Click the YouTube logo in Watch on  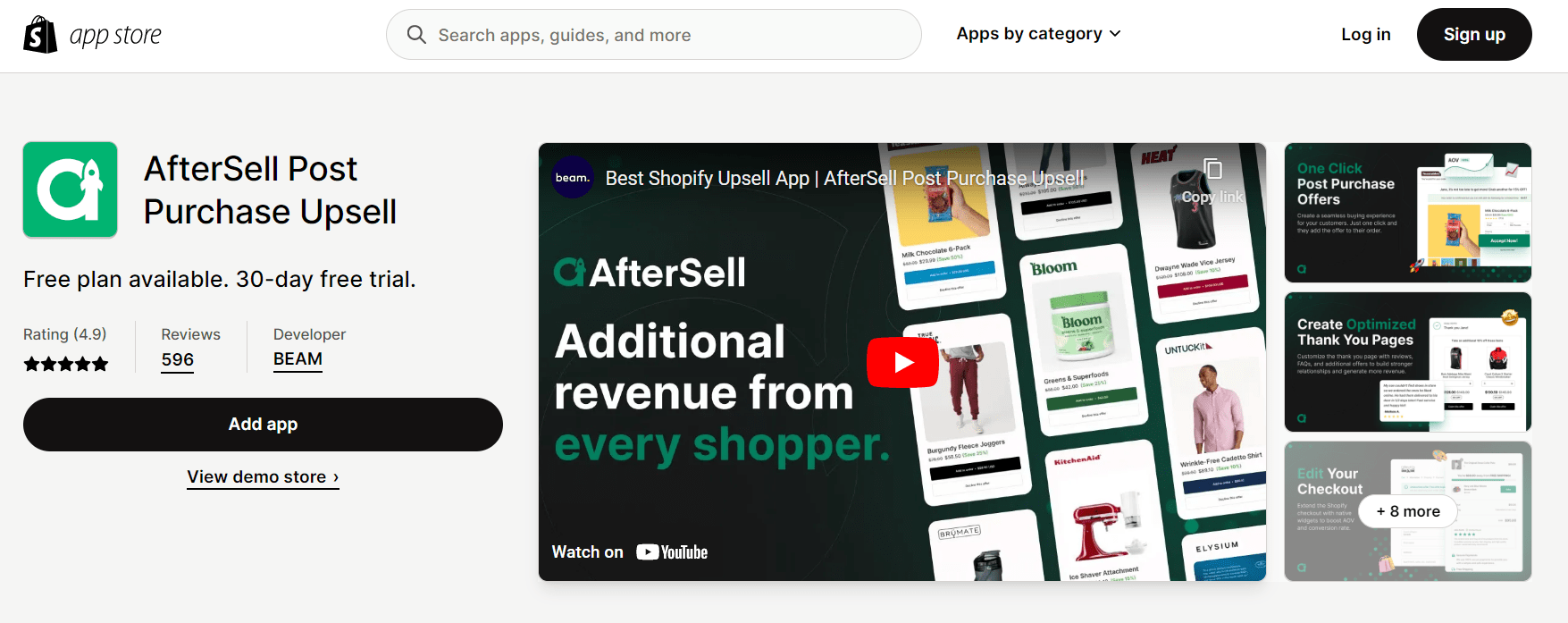pos(672,552)
